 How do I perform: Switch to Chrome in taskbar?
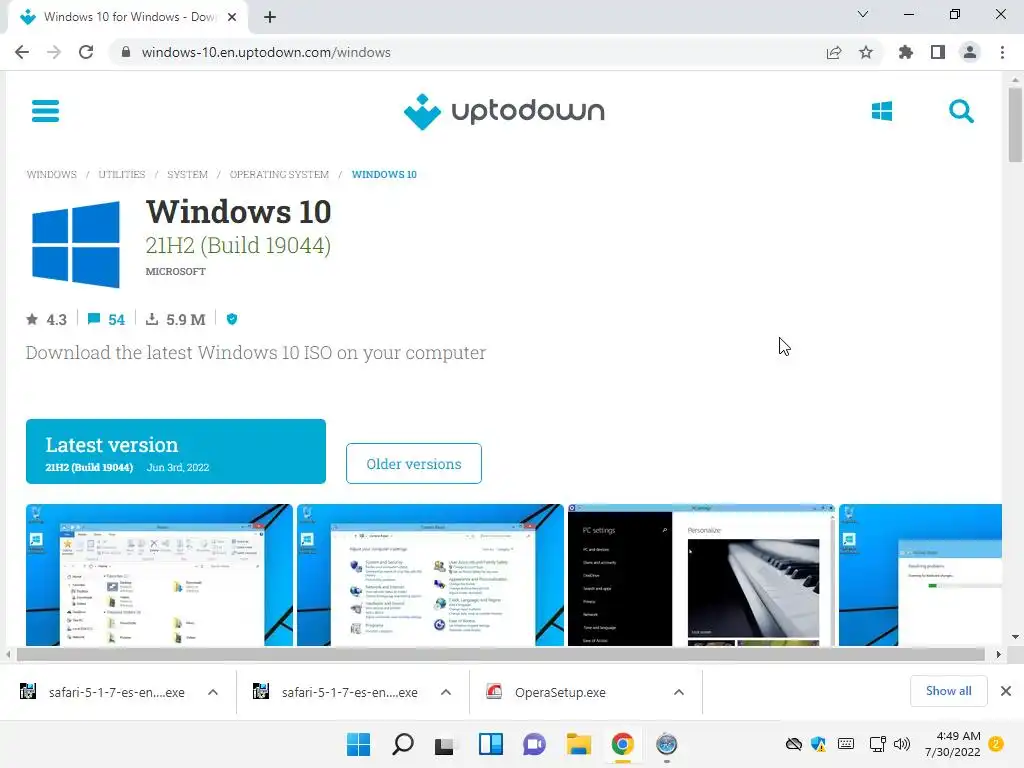pyautogui.click(x=622, y=744)
